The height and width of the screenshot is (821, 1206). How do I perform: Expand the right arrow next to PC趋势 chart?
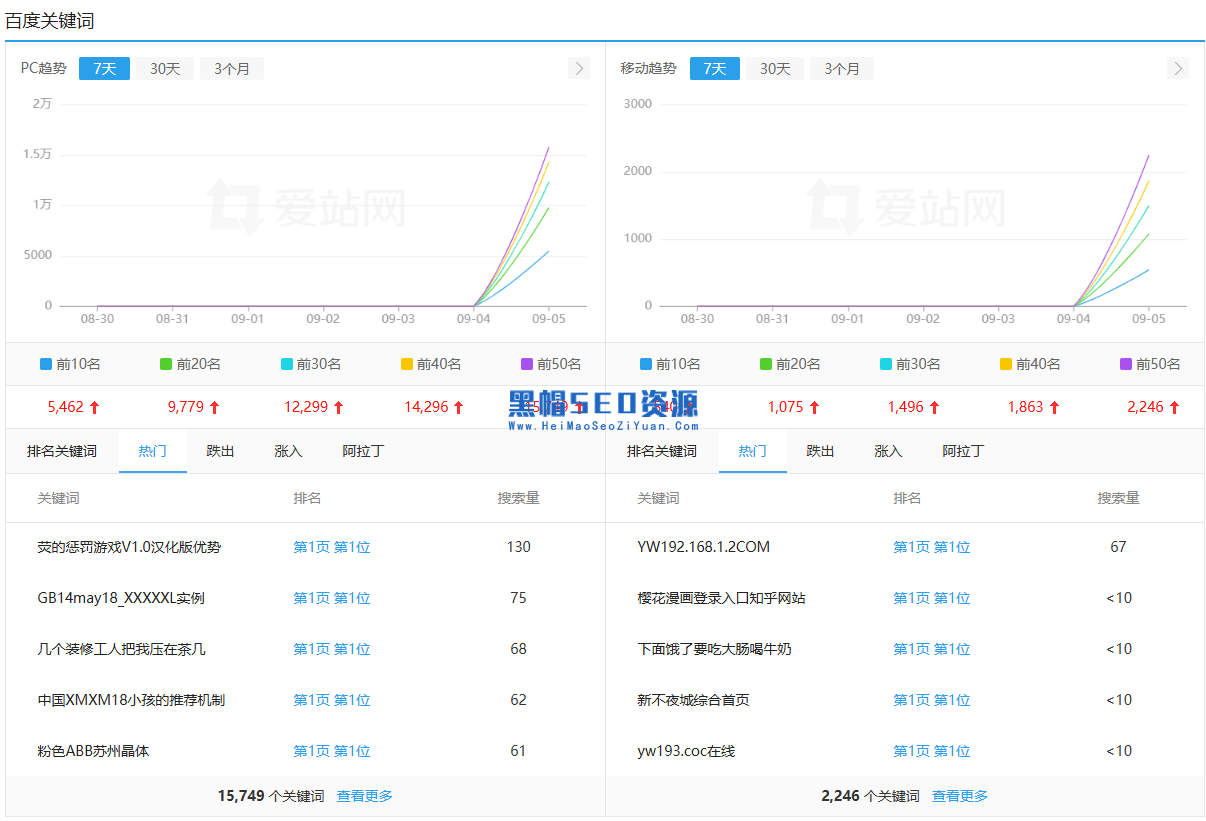point(579,68)
